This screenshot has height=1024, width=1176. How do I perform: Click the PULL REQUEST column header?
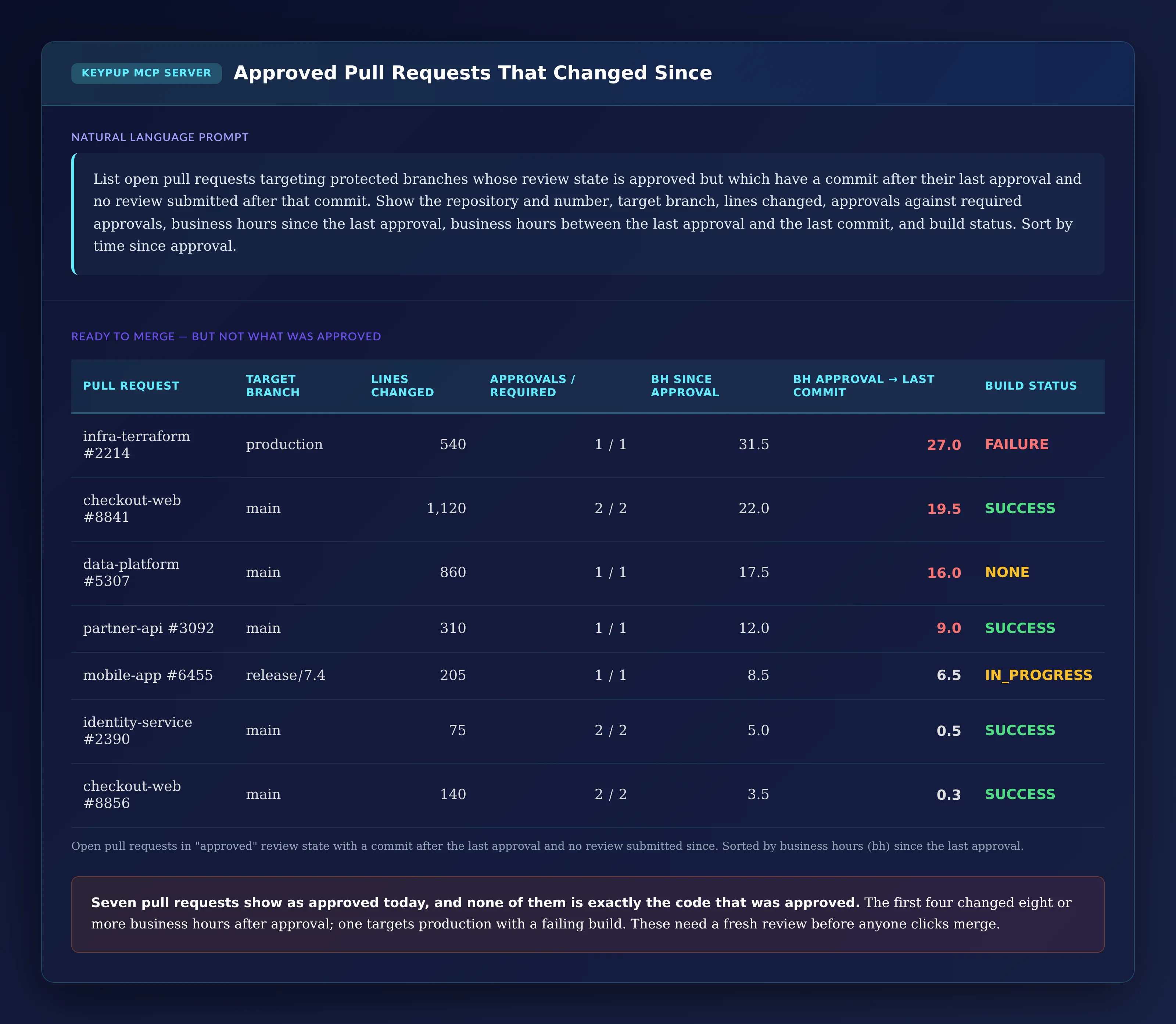(x=132, y=386)
